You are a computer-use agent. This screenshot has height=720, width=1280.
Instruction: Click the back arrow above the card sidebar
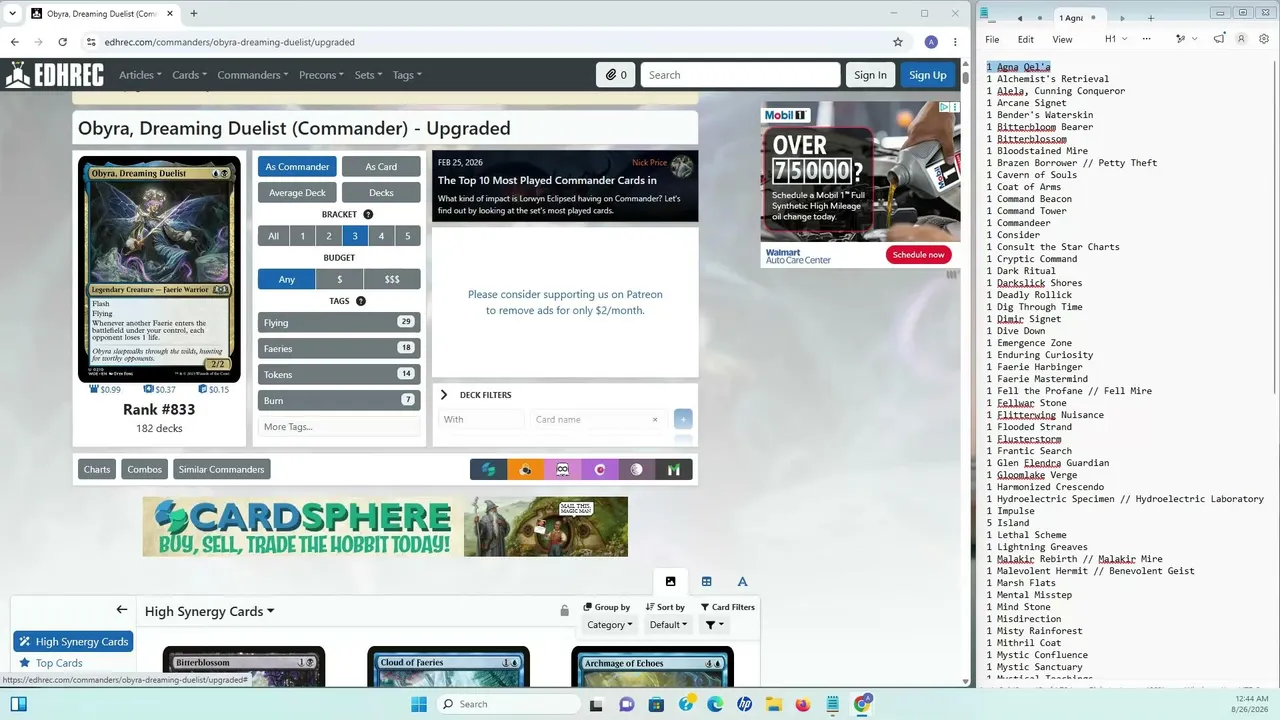pyautogui.click(x=122, y=610)
